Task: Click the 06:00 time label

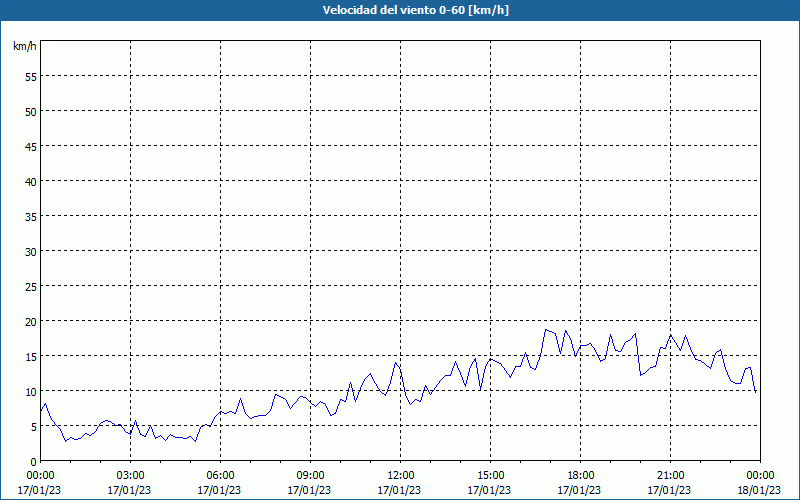Action: [x=220, y=476]
